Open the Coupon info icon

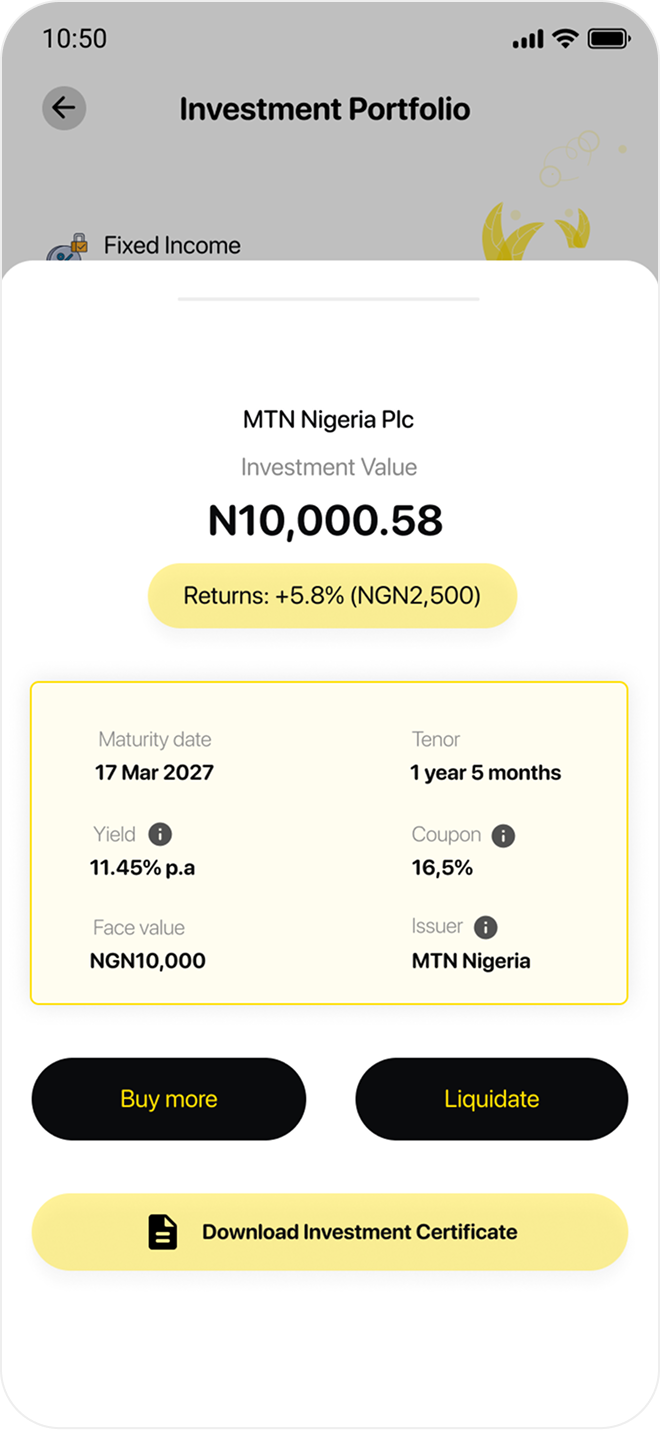504,835
